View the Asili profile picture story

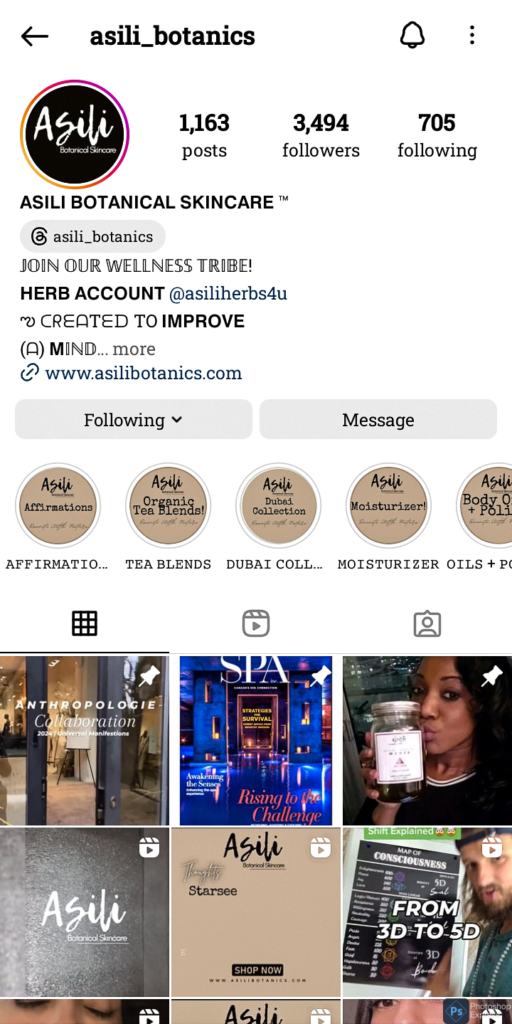click(x=74, y=135)
